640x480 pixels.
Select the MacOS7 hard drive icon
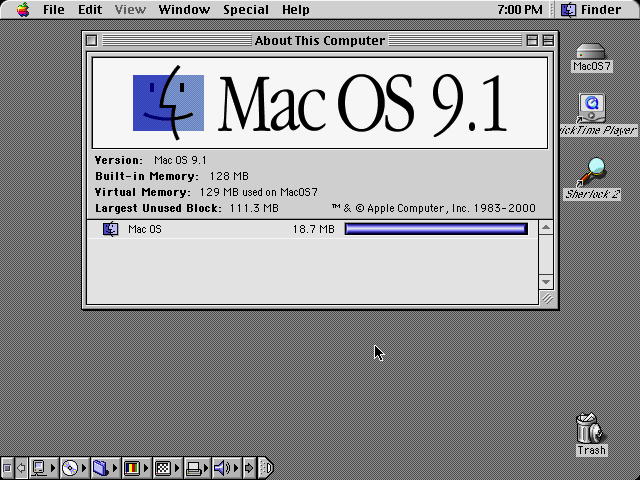click(x=591, y=53)
